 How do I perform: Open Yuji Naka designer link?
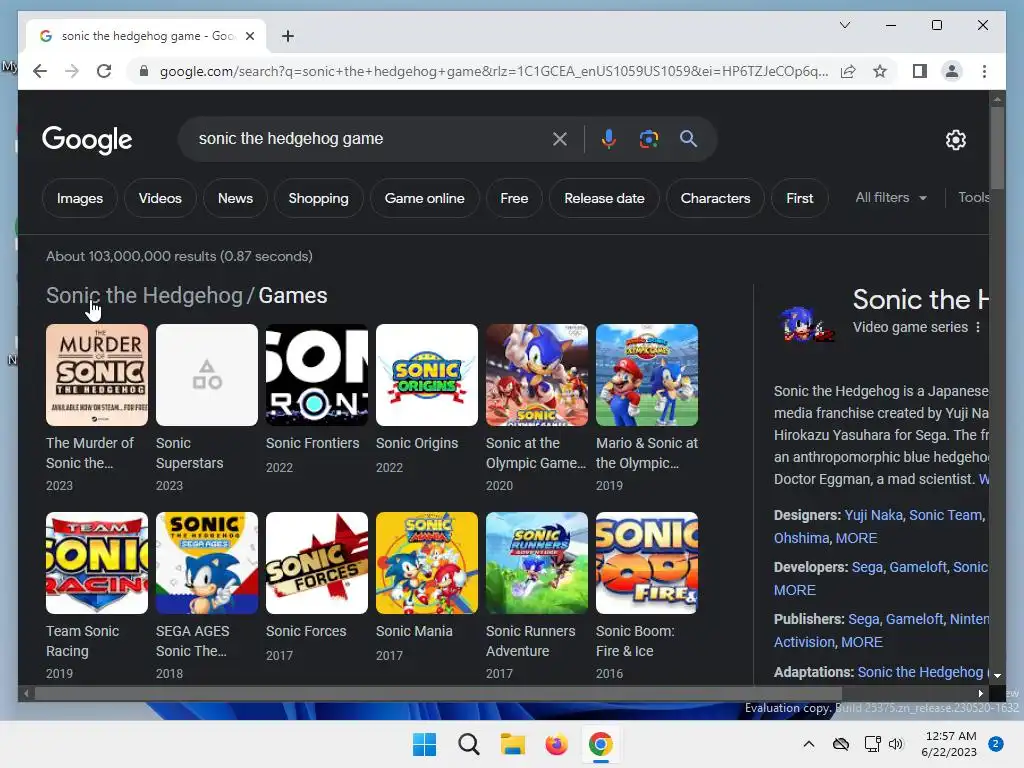873,515
